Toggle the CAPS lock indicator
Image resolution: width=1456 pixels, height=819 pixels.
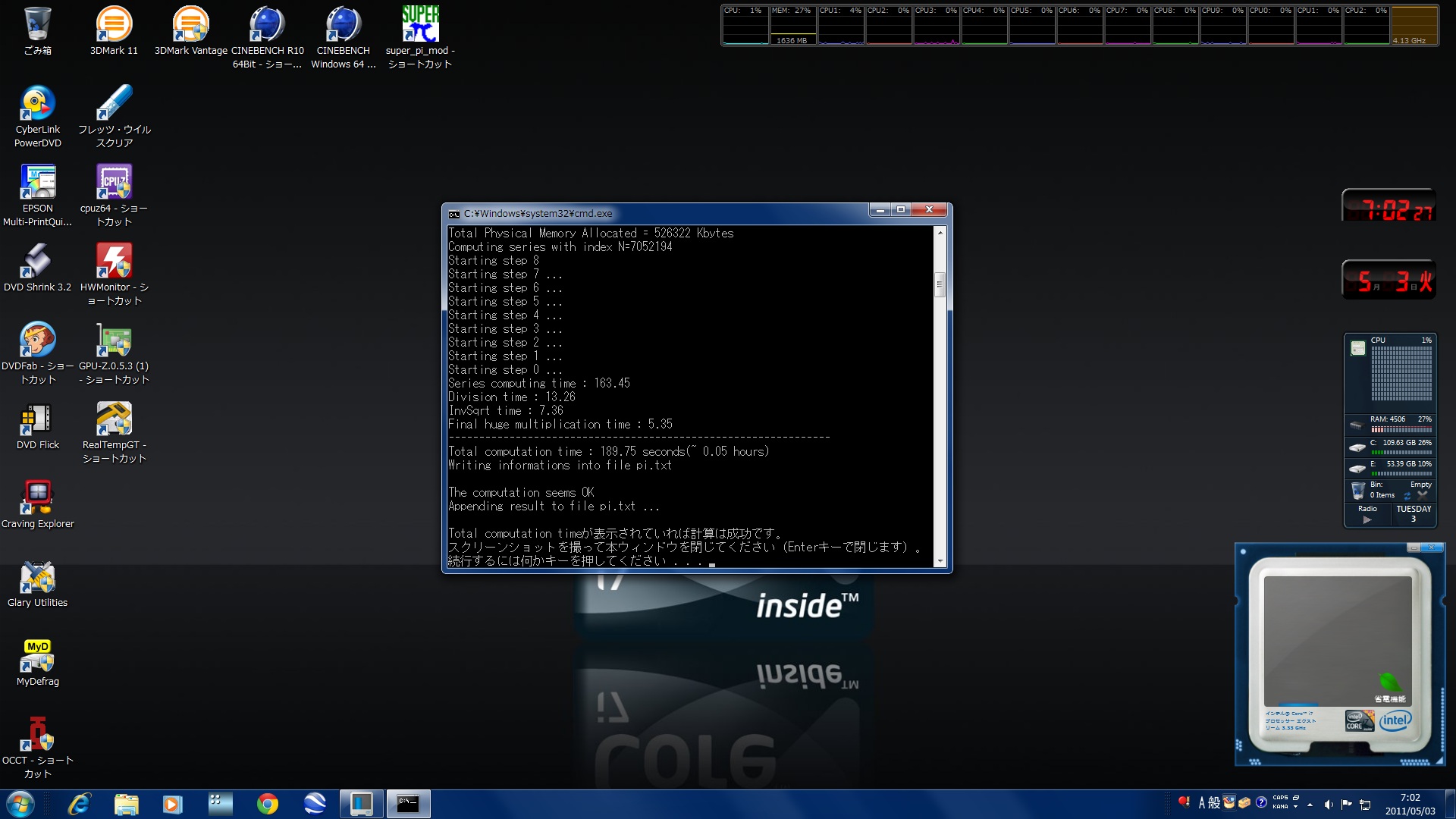click(x=1280, y=798)
